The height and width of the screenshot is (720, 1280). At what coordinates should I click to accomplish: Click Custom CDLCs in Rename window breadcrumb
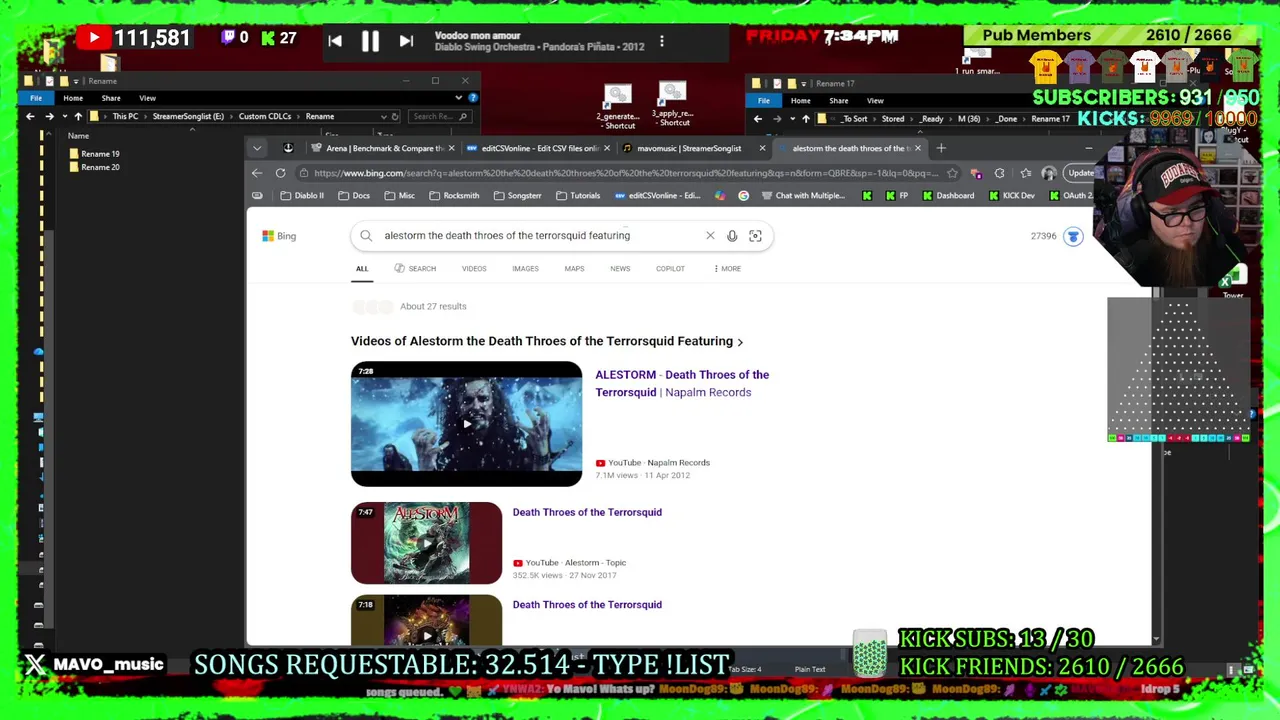point(265,116)
